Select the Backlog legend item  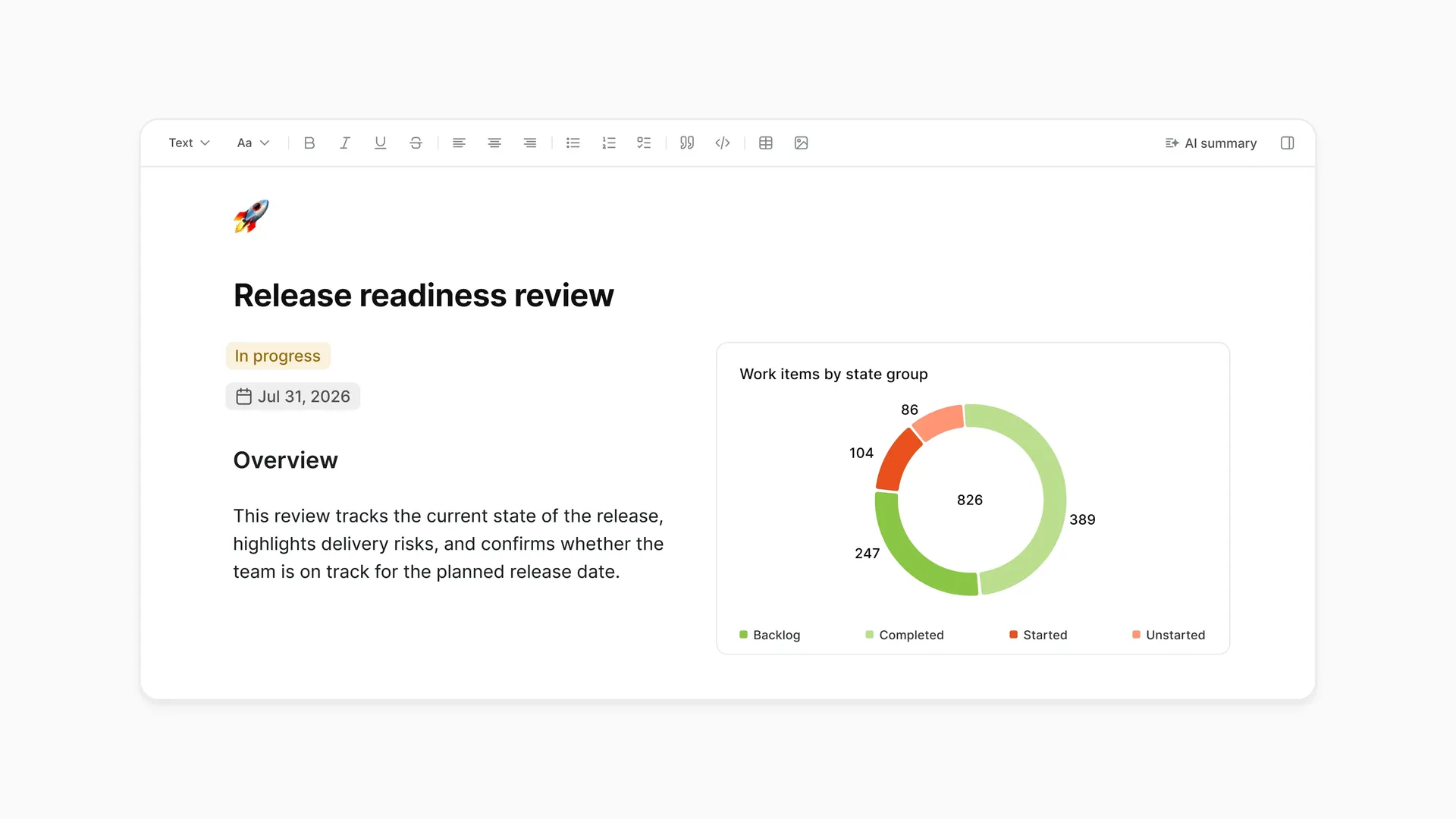(770, 635)
